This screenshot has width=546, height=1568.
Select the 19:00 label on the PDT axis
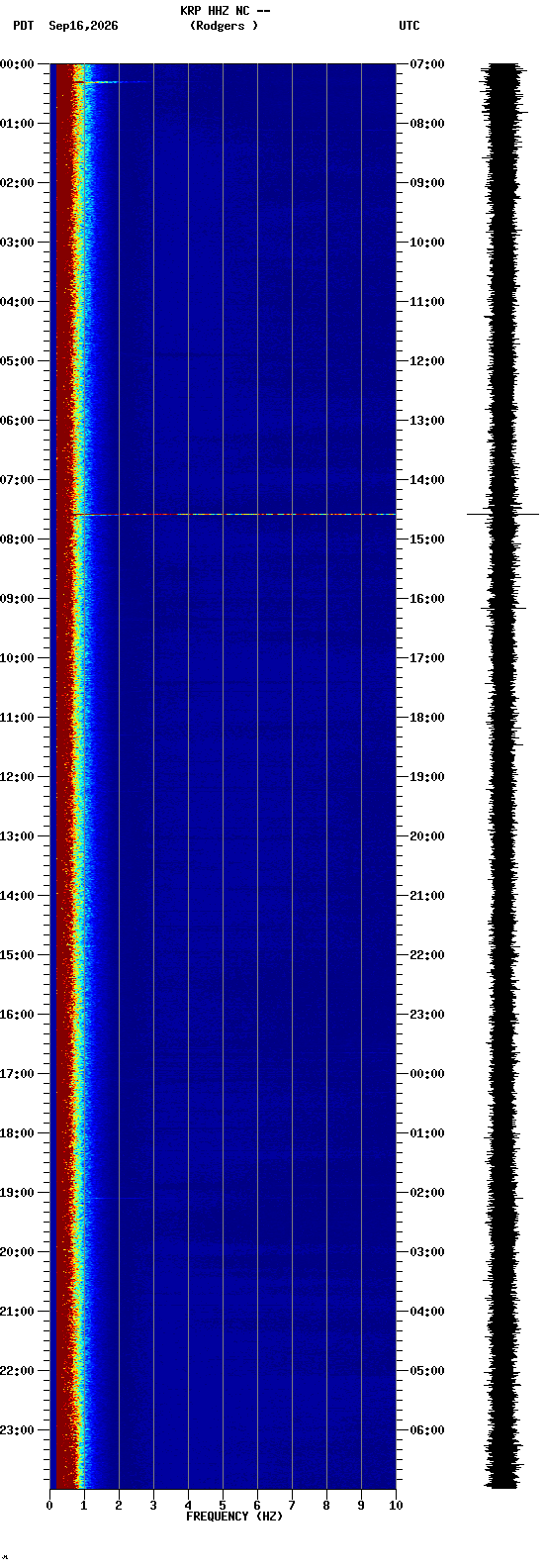17,1193
